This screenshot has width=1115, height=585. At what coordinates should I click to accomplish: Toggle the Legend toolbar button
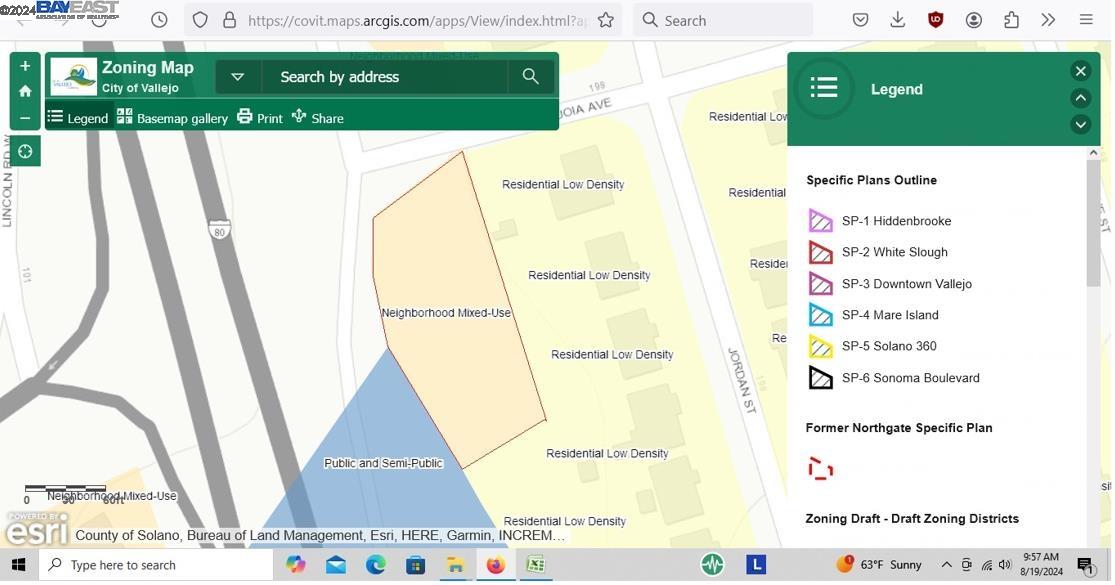click(x=77, y=118)
